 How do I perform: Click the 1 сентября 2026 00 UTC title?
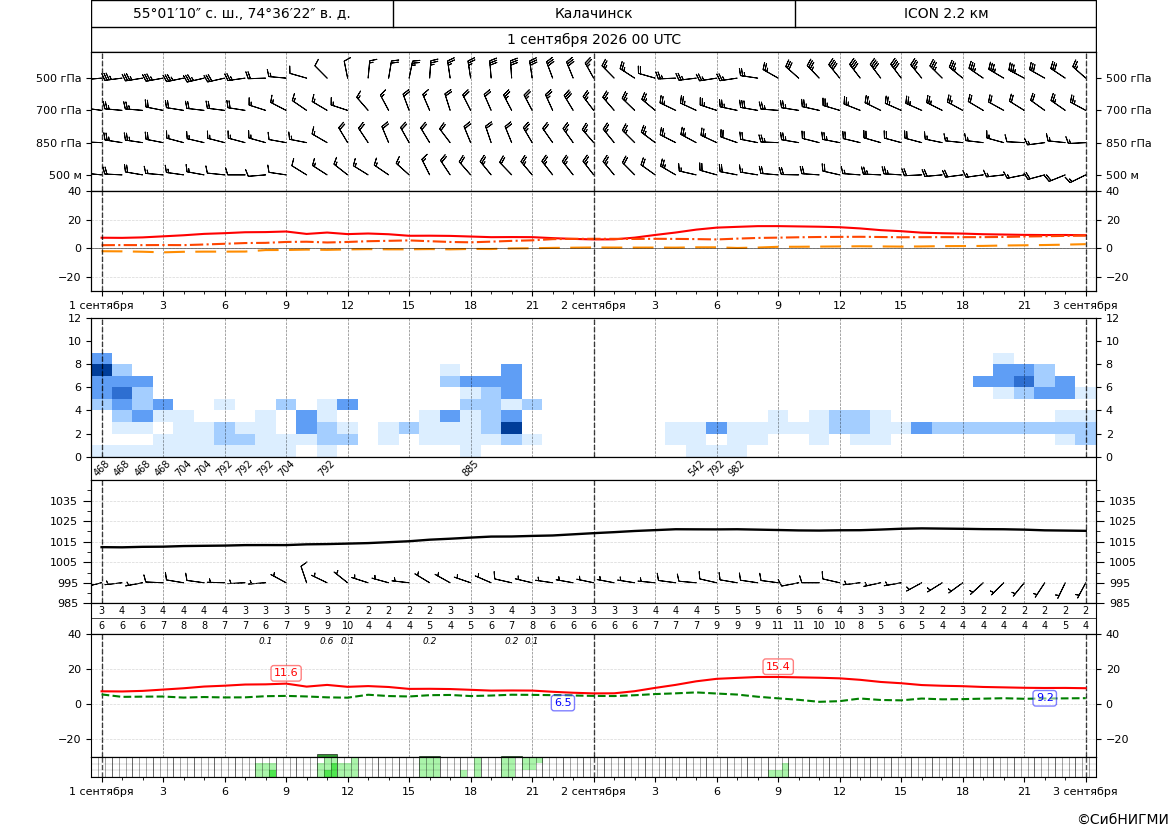coord(593,40)
